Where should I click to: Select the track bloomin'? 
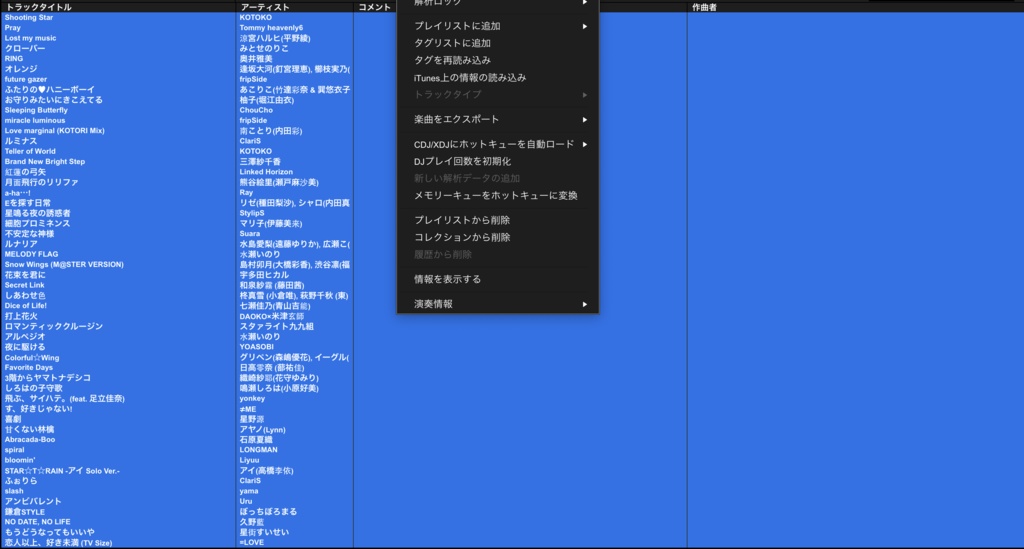click(20, 460)
